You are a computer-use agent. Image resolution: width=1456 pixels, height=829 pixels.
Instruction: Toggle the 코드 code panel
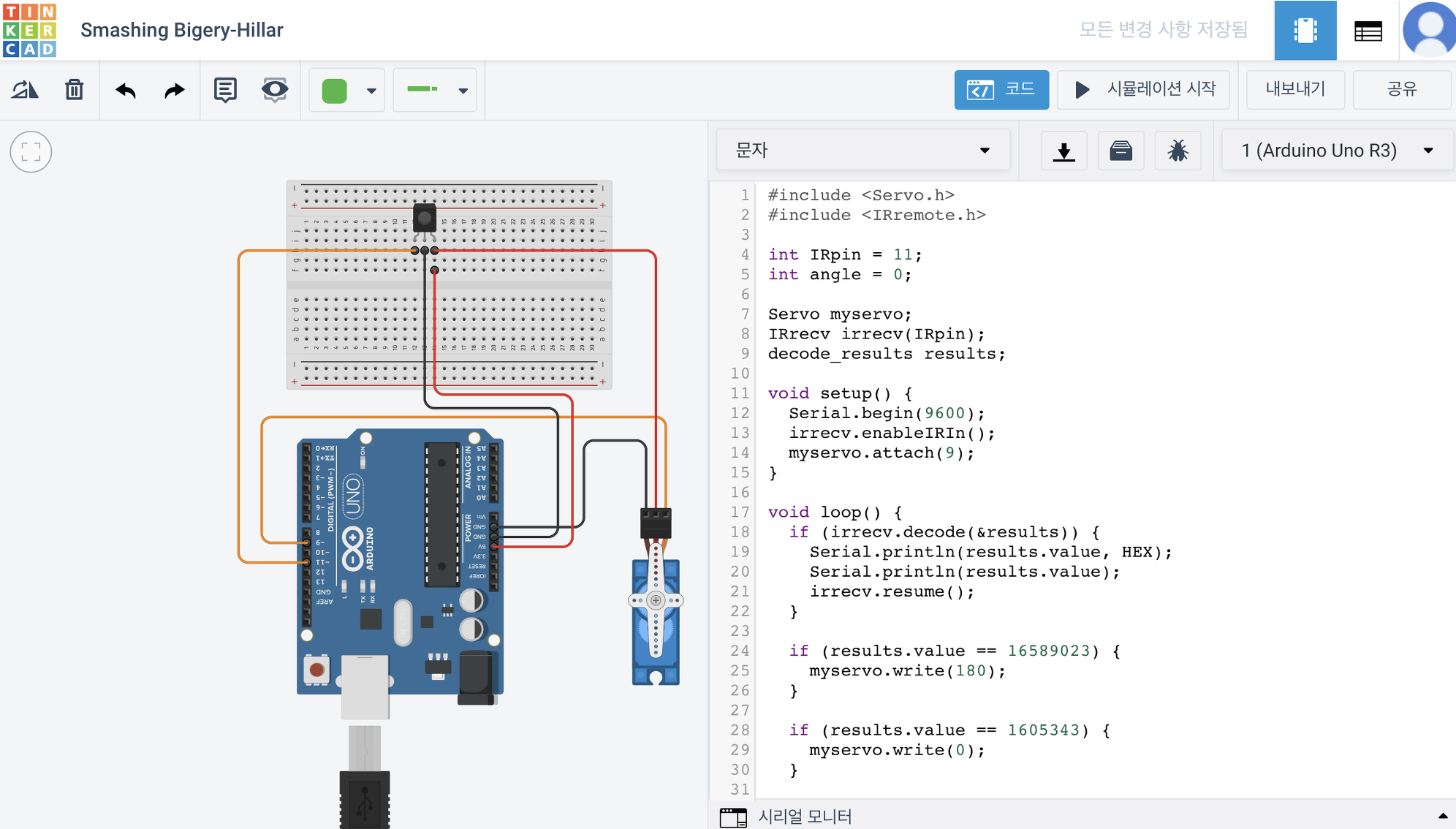tap(1001, 89)
